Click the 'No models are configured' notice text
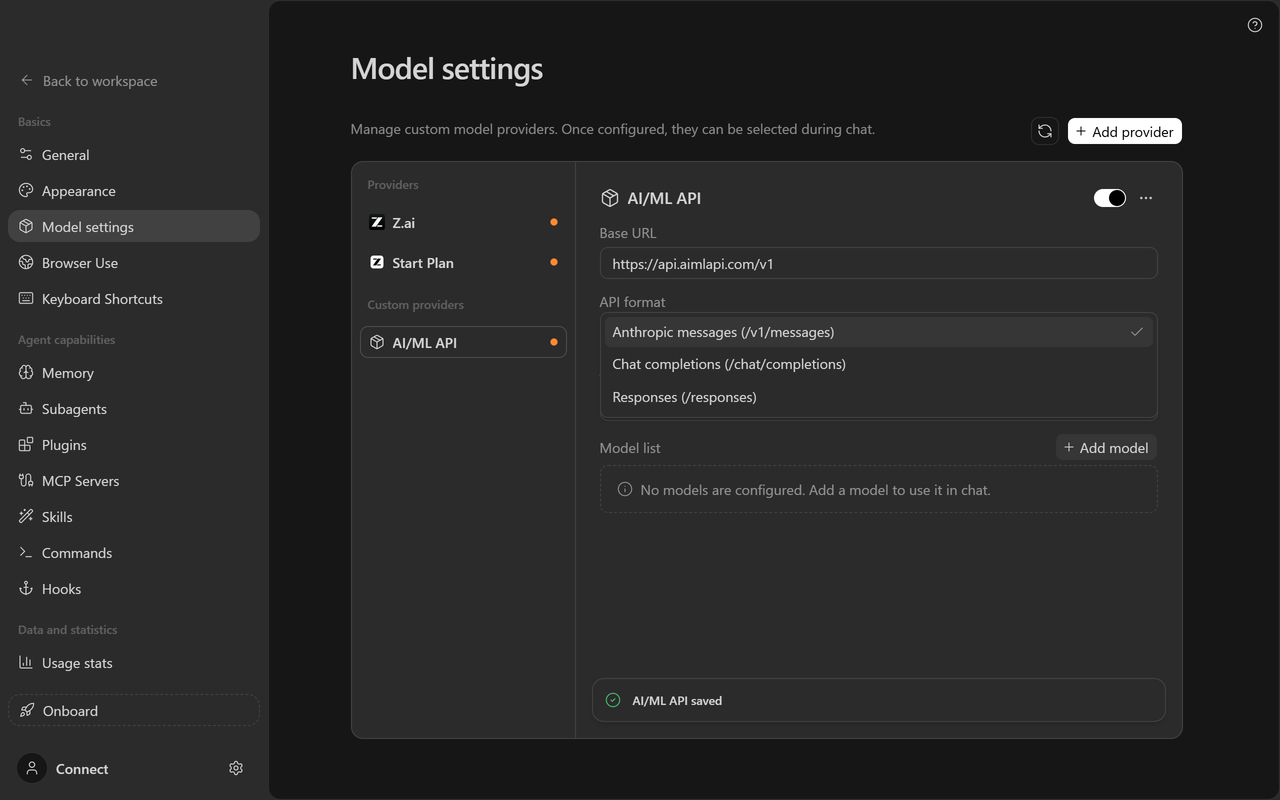Image resolution: width=1280 pixels, height=800 pixels. [x=815, y=490]
